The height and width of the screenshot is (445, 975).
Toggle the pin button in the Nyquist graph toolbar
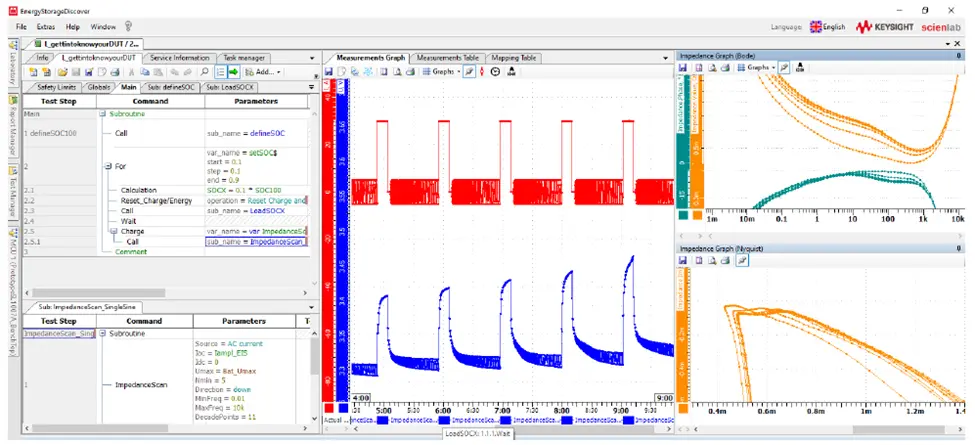742,260
